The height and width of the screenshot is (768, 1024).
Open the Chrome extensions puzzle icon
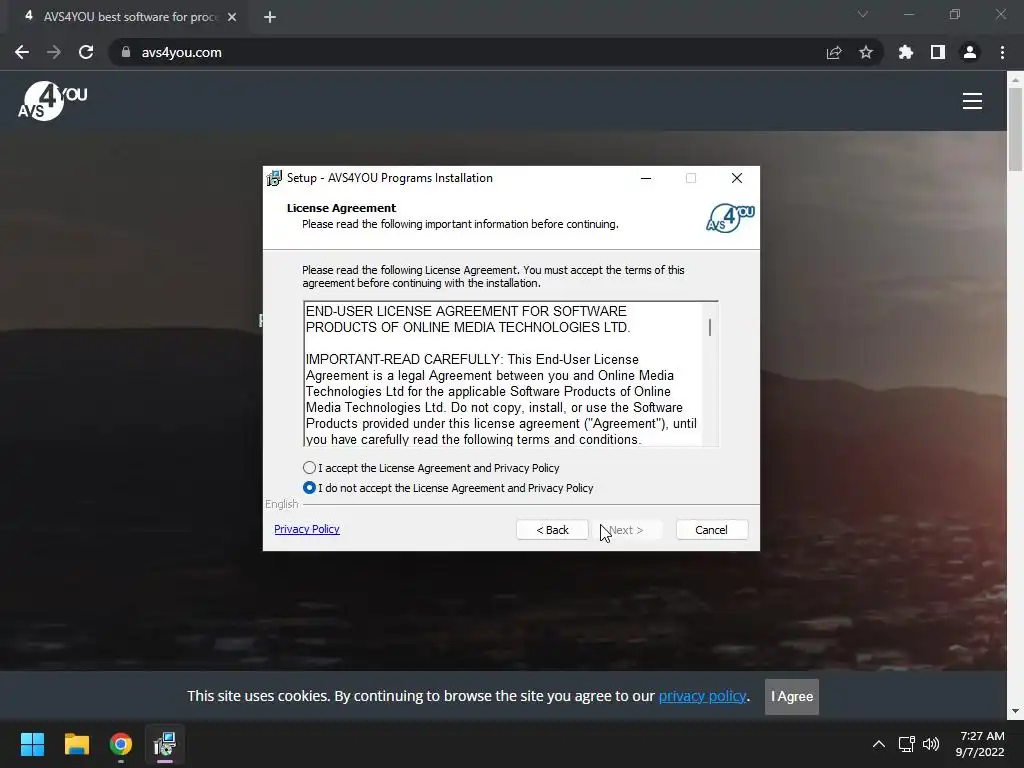click(x=906, y=52)
